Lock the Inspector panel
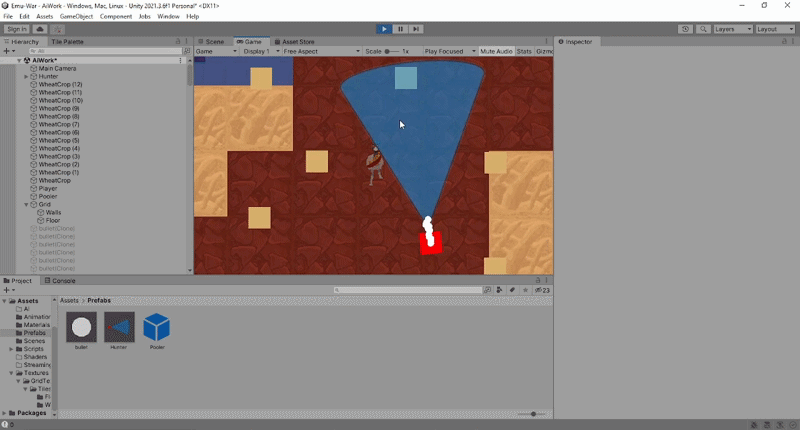 [x=783, y=41]
